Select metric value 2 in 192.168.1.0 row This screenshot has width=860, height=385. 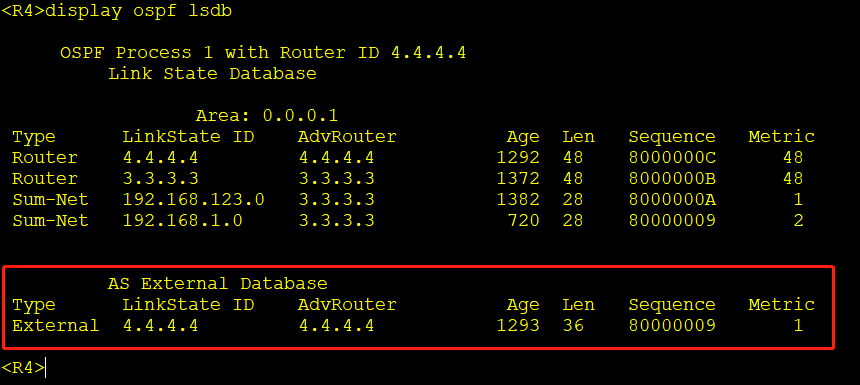click(x=799, y=221)
